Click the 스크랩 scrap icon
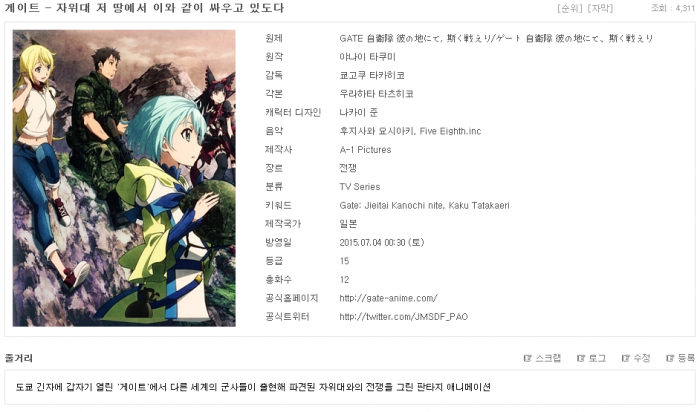The image size is (700, 412). [x=527, y=358]
